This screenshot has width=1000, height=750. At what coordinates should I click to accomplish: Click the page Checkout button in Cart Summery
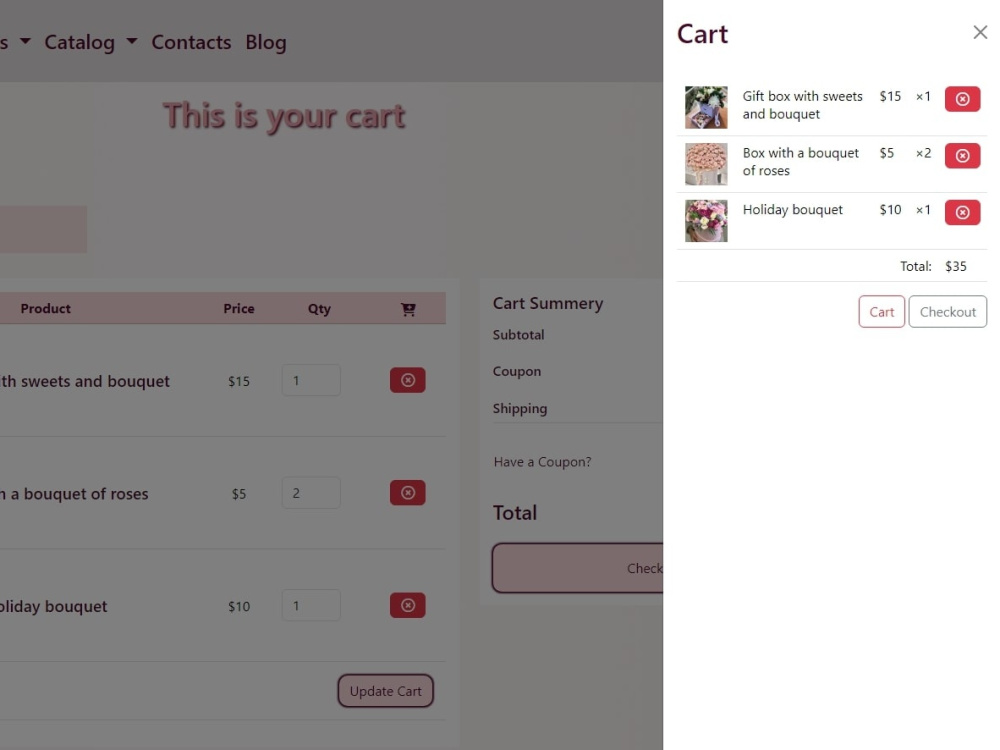pyautogui.click(x=577, y=568)
